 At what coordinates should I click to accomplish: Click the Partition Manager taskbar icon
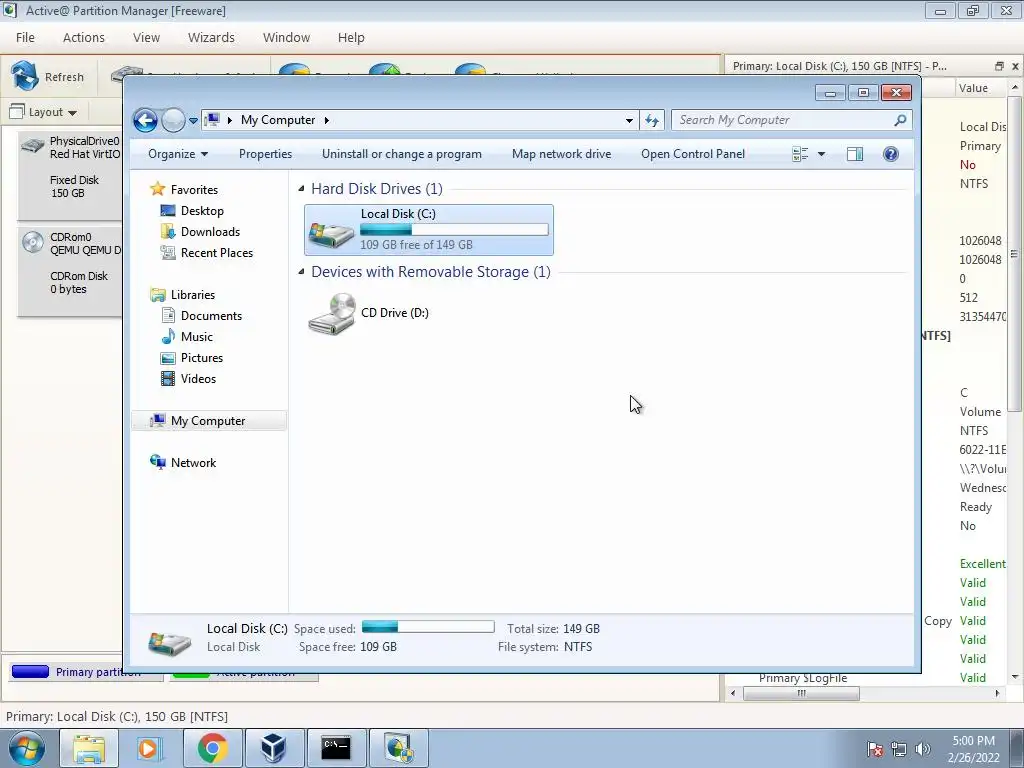(398, 748)
